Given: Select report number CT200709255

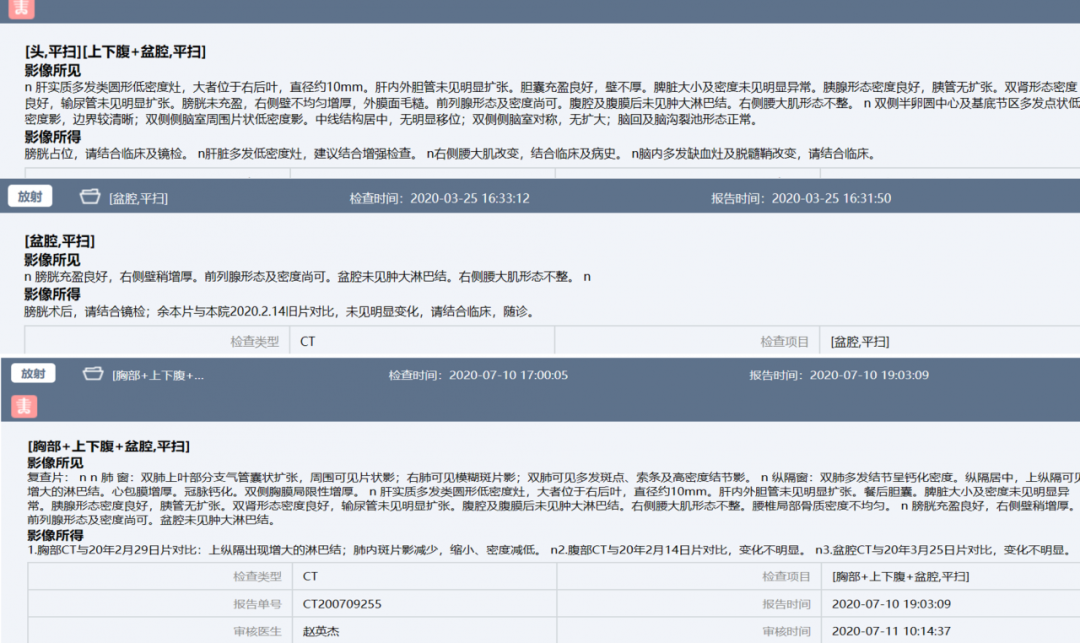Looking at the screenshot, I should [342, 604].
